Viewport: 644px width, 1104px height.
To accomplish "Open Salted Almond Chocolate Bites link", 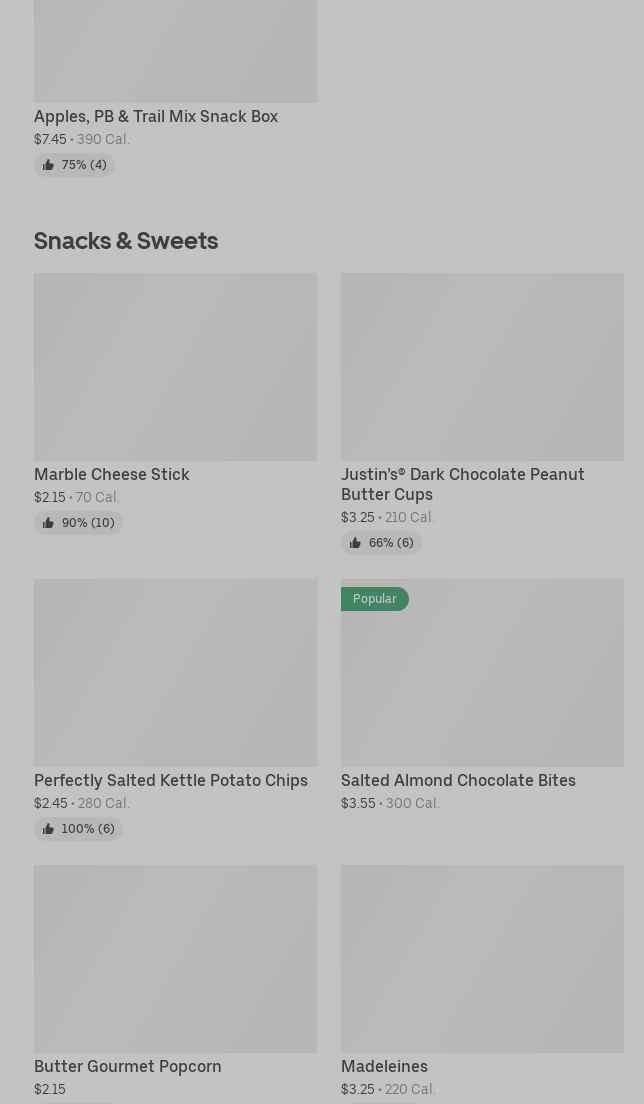I will 458,780.
